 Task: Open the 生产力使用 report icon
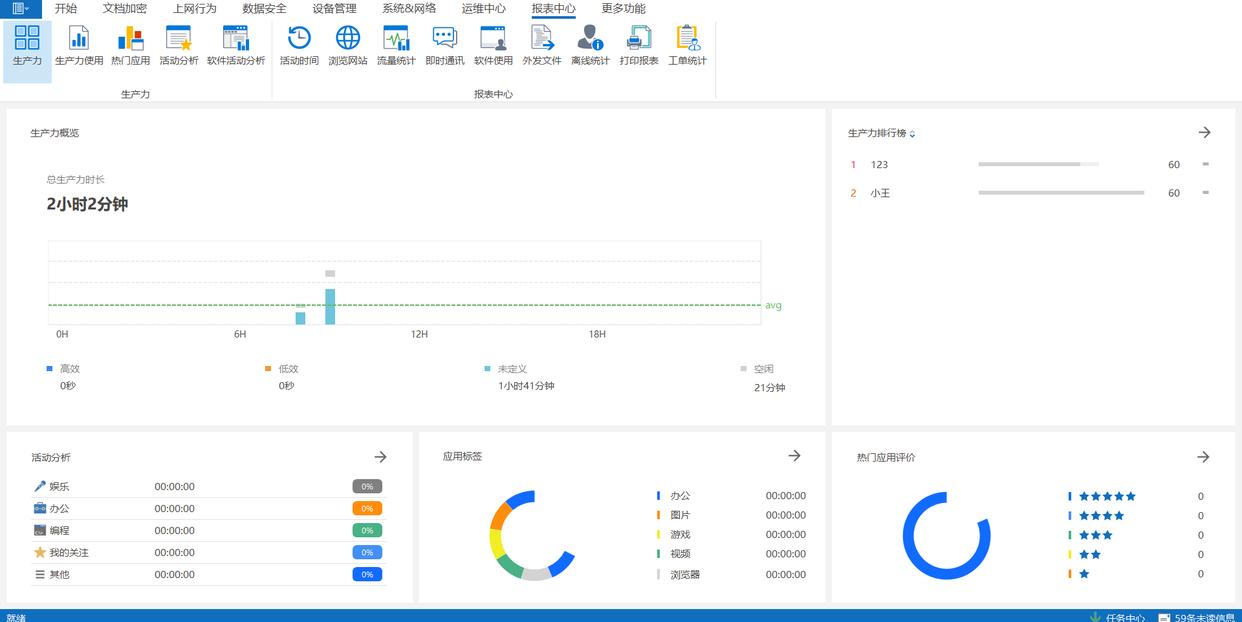(79, 45)
